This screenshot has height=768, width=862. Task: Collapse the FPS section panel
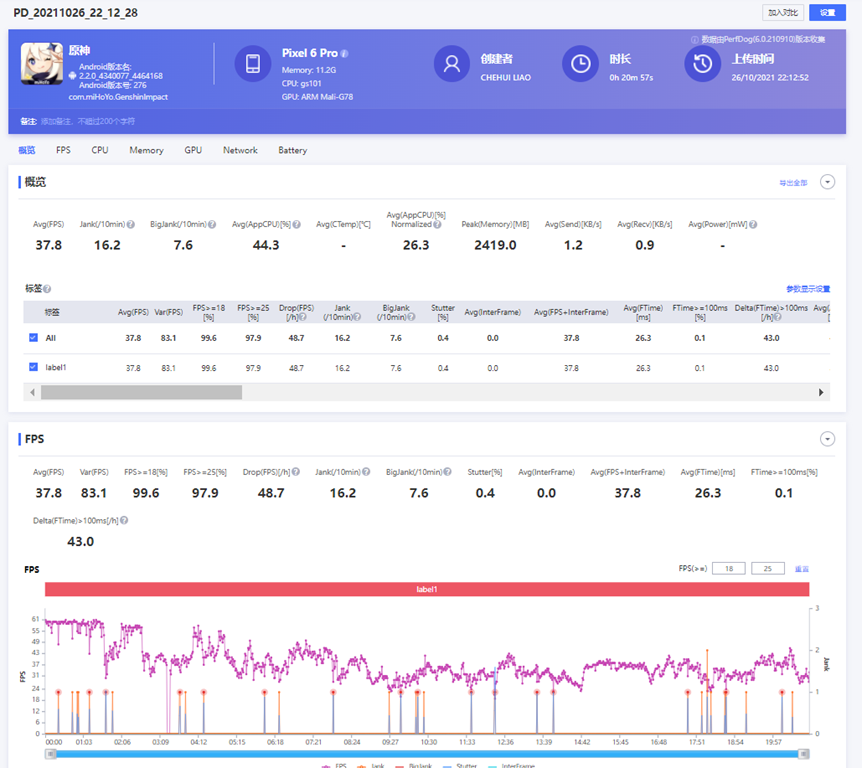[x=827, y=439]
